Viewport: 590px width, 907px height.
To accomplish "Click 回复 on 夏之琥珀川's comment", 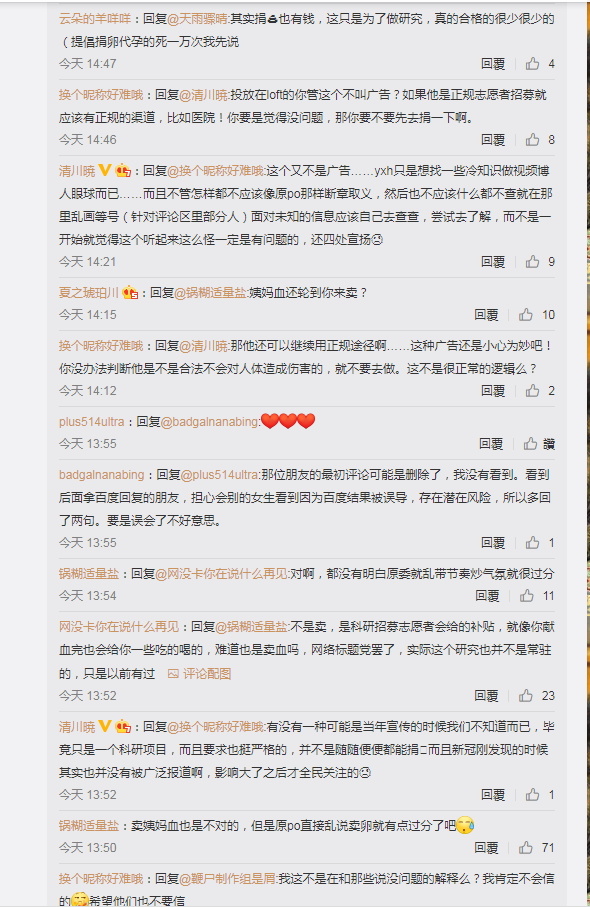I will point(486,315).
